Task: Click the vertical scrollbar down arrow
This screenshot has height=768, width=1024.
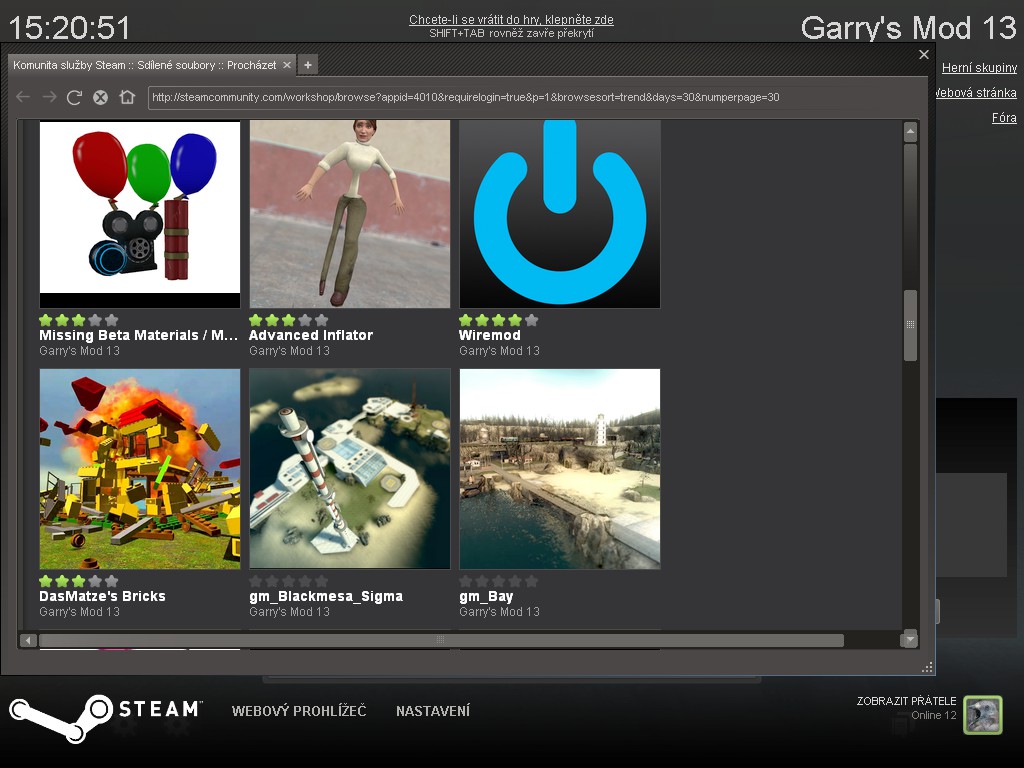Action: 909,638
